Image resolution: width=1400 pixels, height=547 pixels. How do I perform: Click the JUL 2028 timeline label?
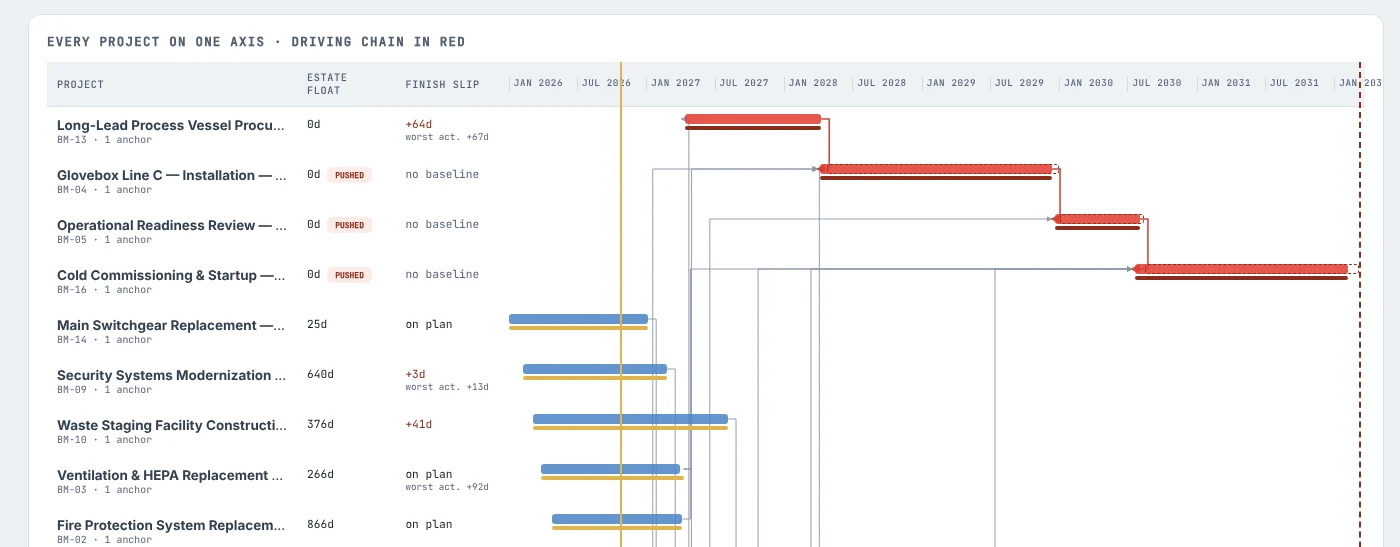(882, 83)
